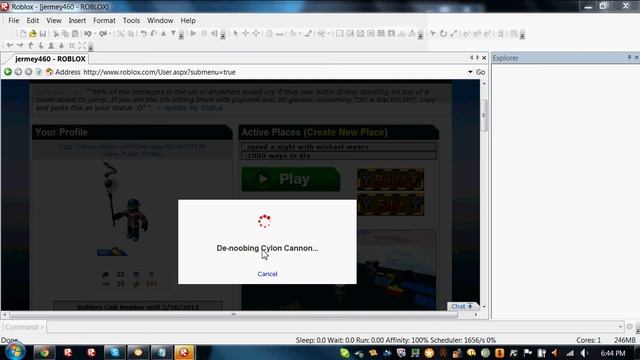Click the browser Stop button

pos(29,72)
